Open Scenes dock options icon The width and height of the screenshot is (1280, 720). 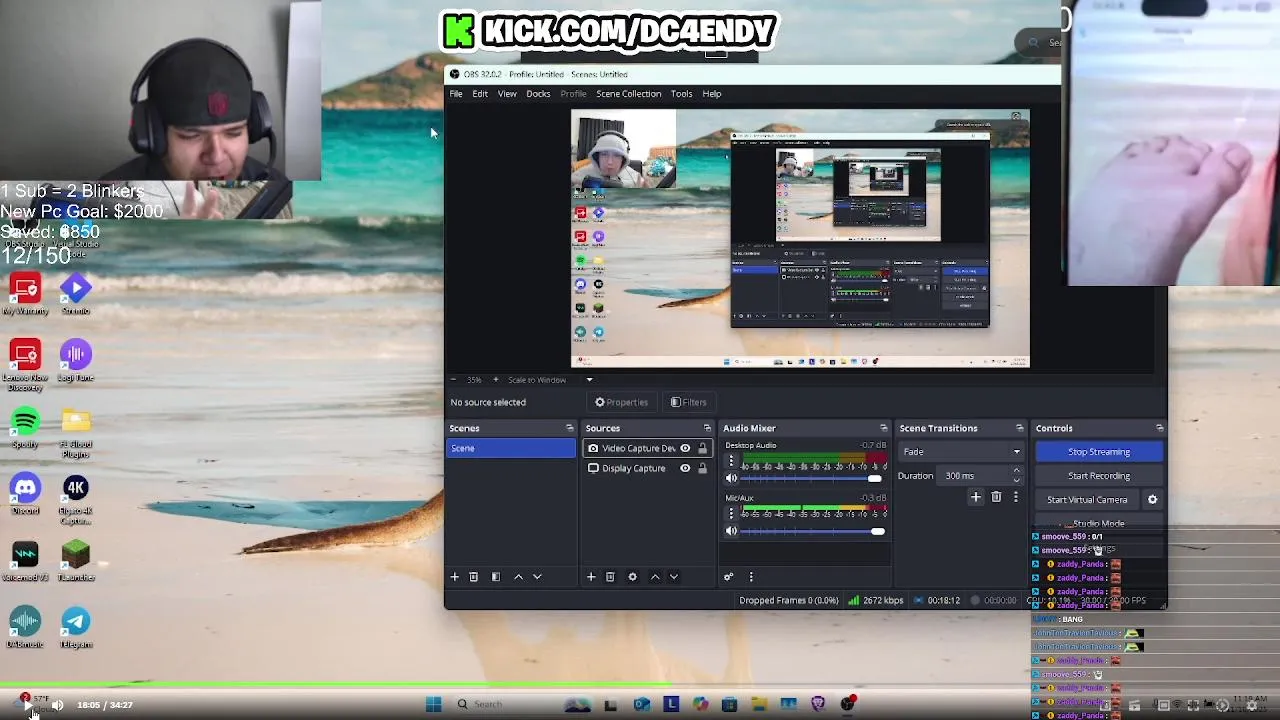tap(569, 428)
